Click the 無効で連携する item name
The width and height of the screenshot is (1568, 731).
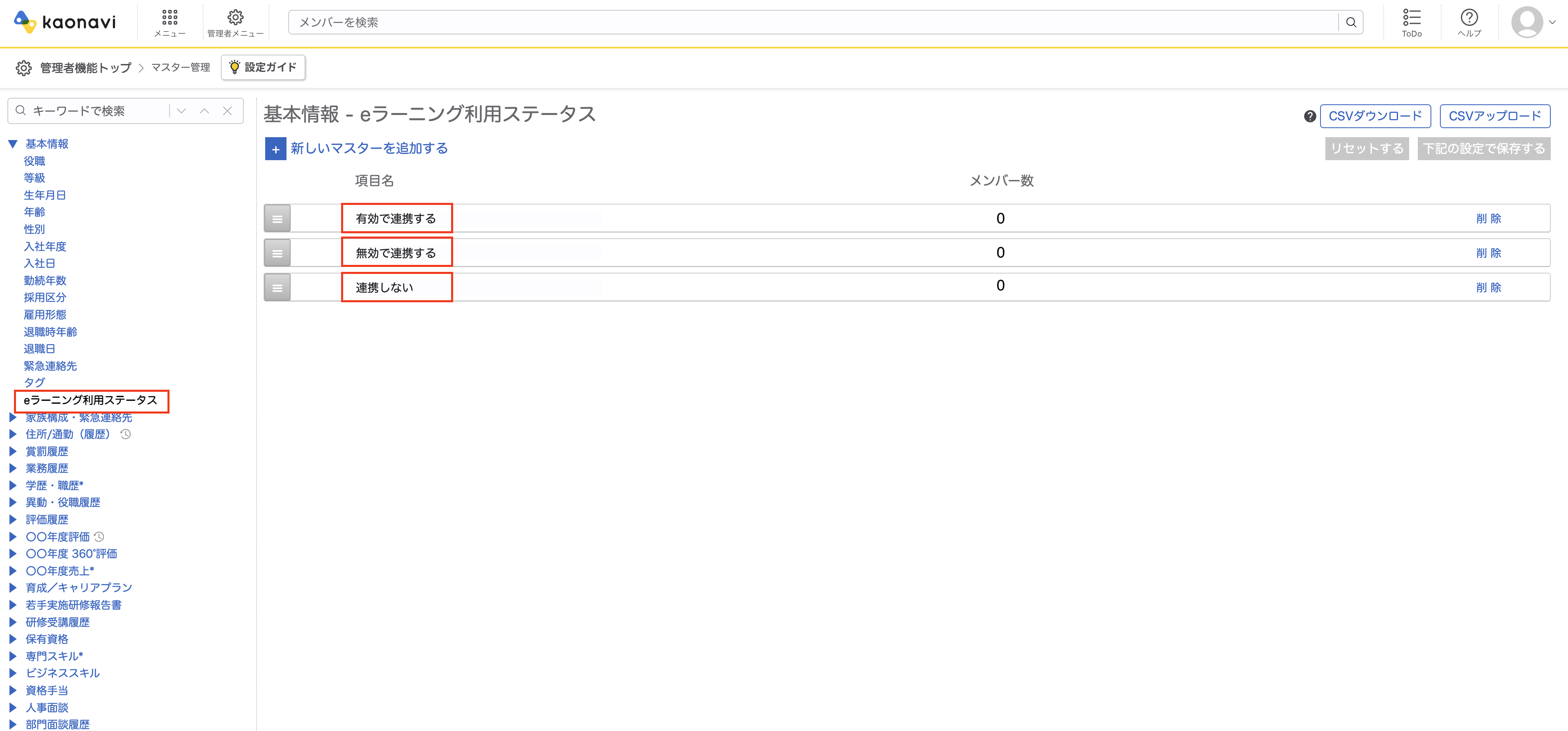(x=396, y=253)
